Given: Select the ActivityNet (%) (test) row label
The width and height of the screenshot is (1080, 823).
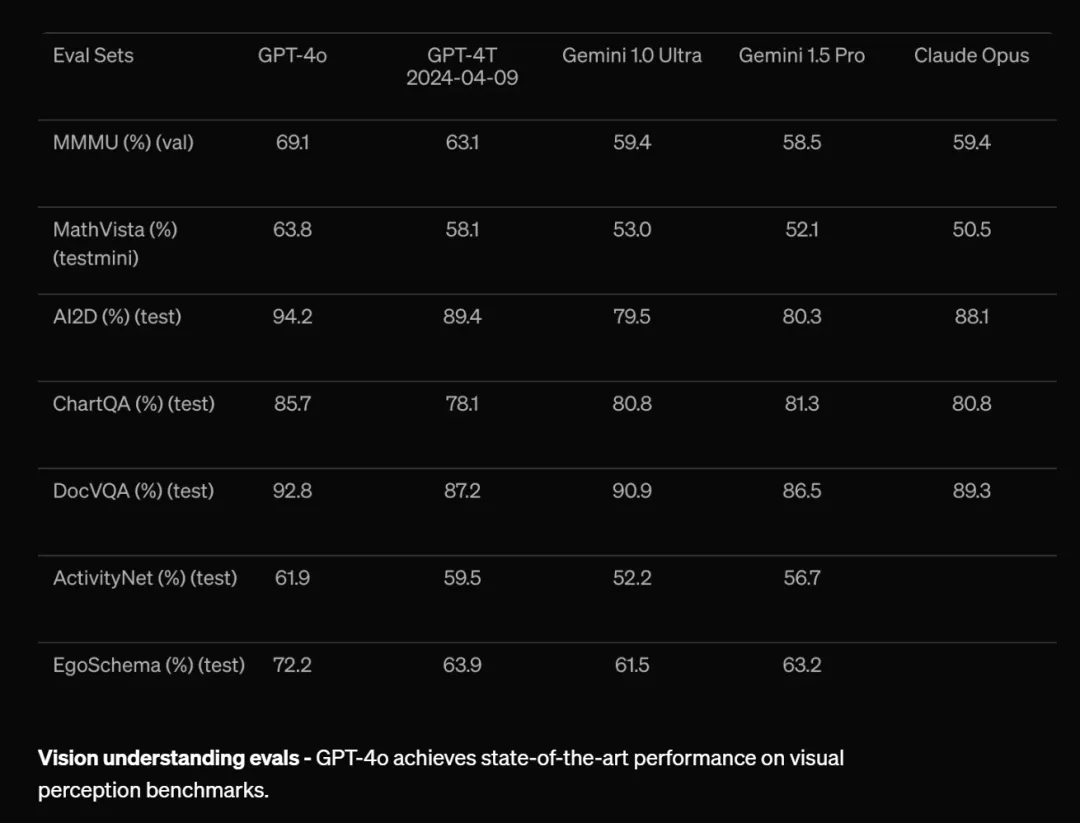Looking at the screenshot, I should click(145, 578).
